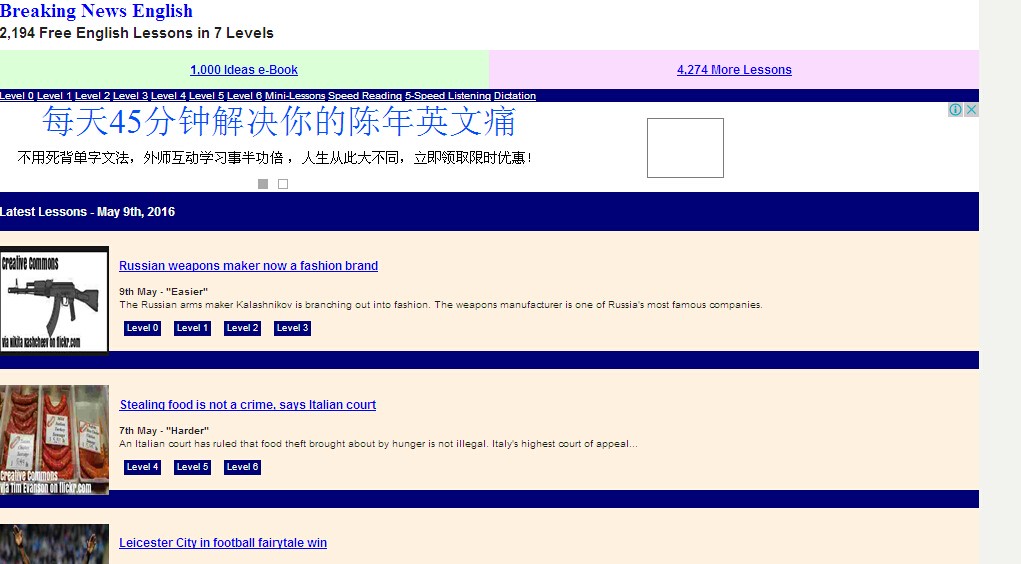The image size is (1021, 564).
Task: Open Dictation in the navigation bar
Action: point(515,96)
